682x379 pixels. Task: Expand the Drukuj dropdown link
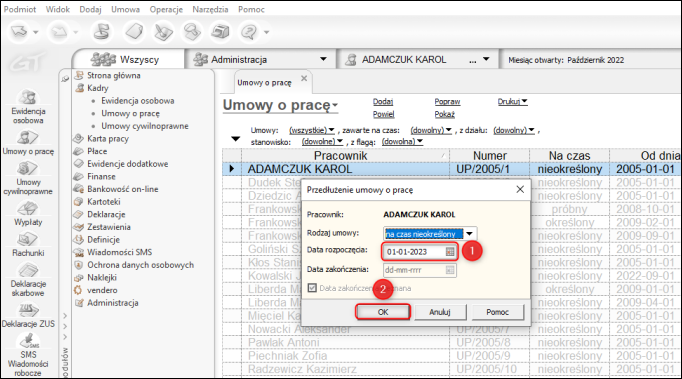(x=512, y=101)
